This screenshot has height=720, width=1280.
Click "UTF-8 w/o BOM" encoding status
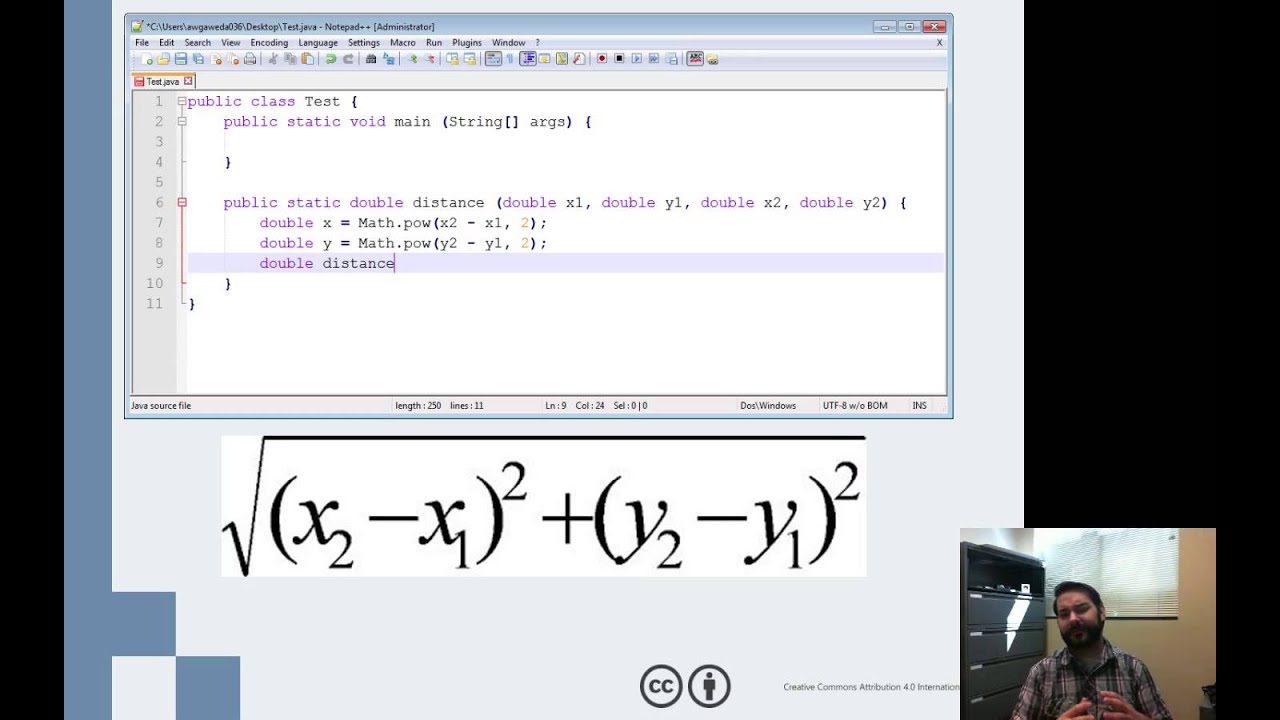[x=855, y=406]
